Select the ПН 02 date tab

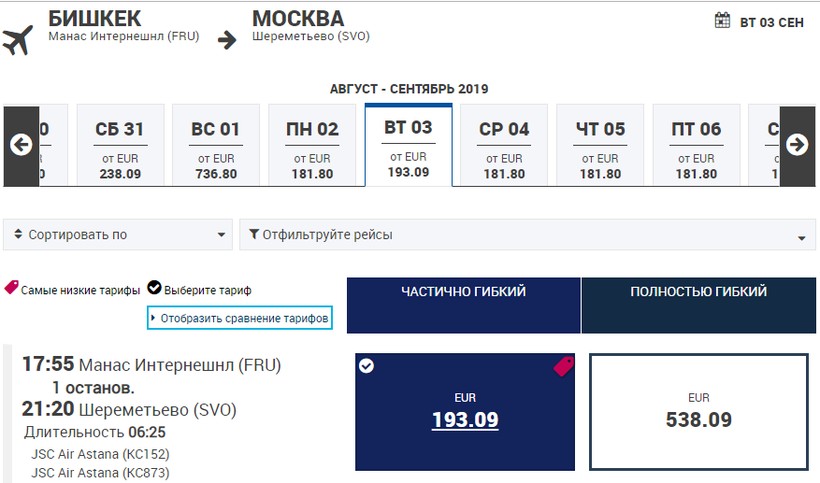click(312, 145)
